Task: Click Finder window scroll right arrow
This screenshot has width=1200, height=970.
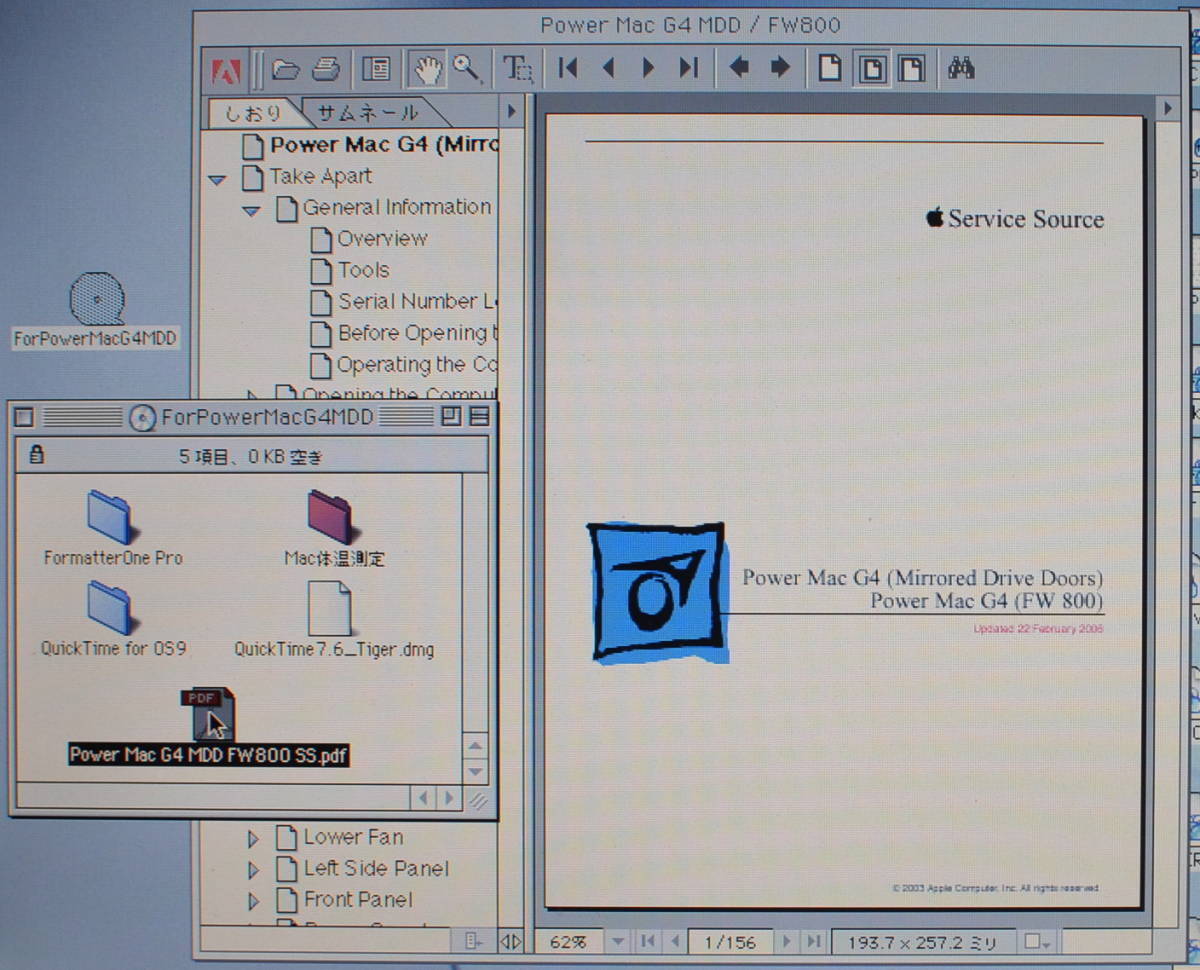Action: [449, 798]
